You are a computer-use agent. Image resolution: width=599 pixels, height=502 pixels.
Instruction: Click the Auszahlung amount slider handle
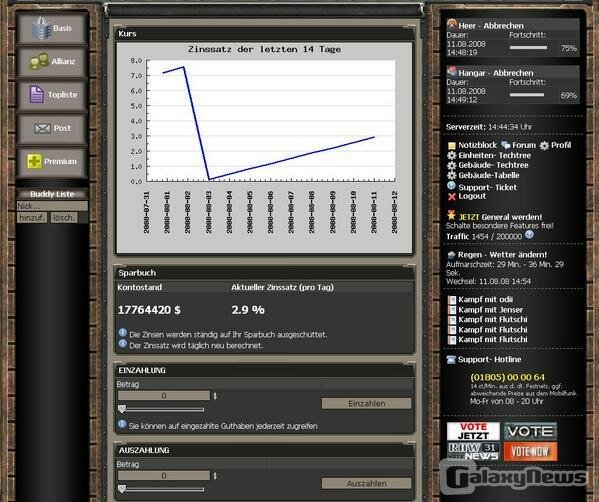pos(122,489)
